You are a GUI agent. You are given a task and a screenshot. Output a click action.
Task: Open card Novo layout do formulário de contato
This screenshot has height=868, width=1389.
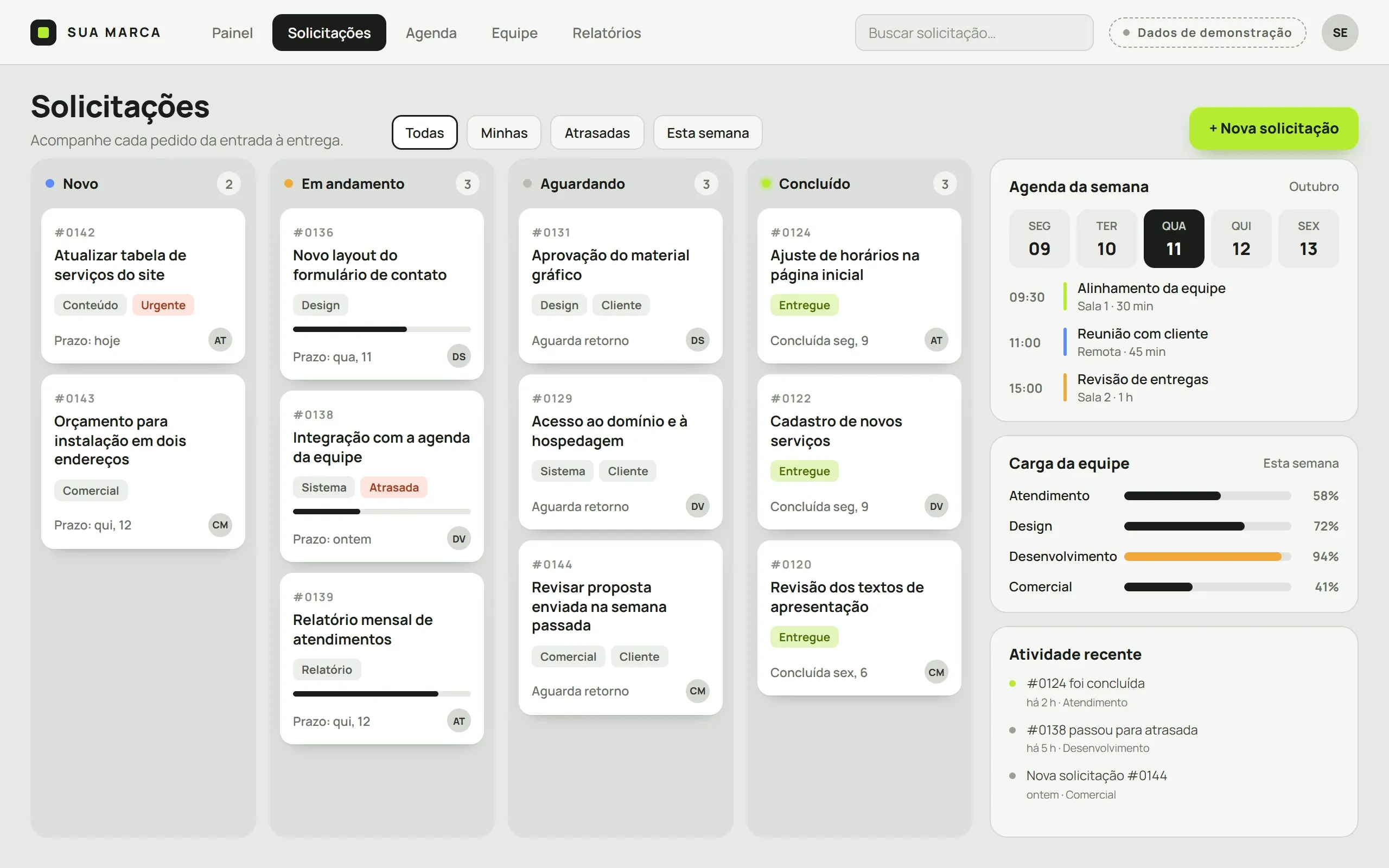(381, 294)
